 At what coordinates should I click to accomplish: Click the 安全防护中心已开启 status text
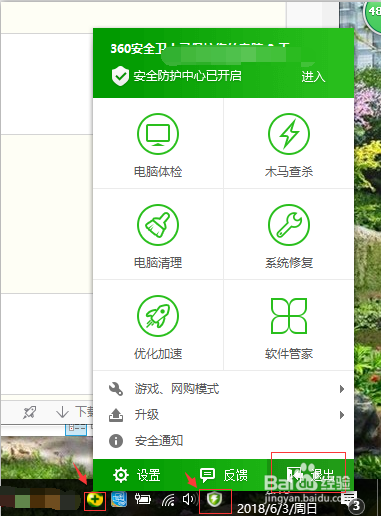point(188,76)
